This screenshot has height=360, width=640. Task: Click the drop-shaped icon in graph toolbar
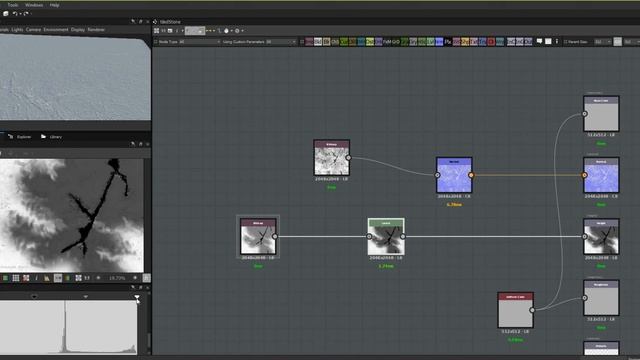click(226, 31)
